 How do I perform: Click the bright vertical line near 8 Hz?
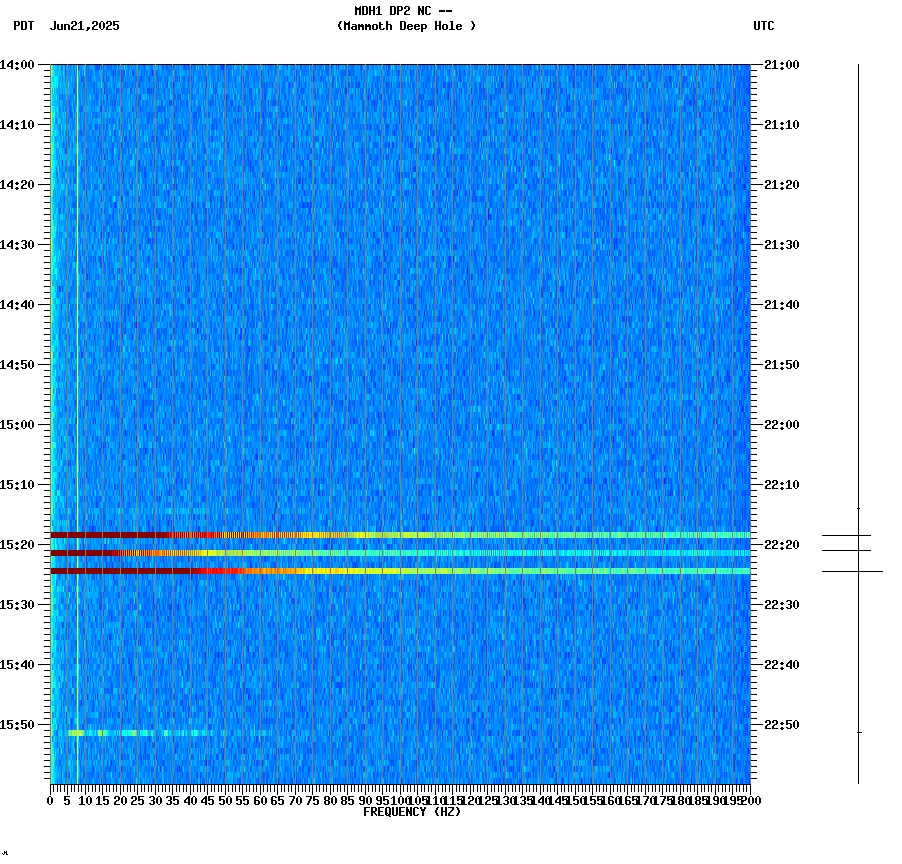point(76,400)
